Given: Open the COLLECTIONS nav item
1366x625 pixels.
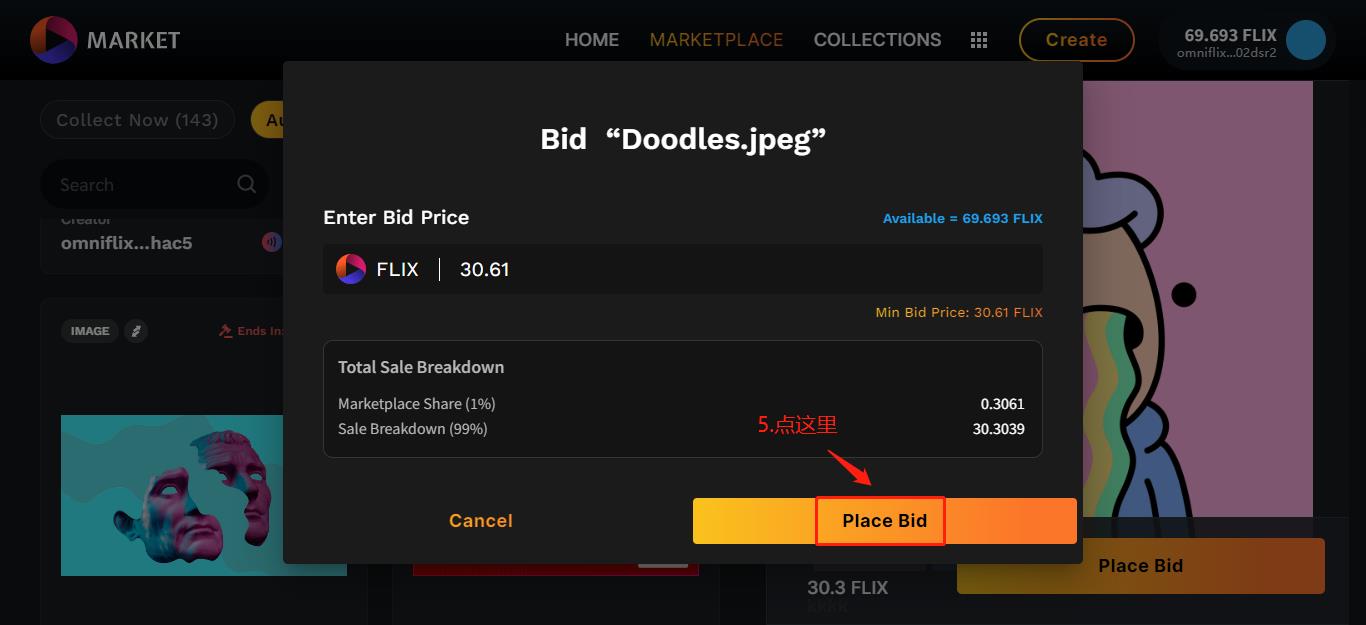Looking at the screenshot, I should 877,40.
